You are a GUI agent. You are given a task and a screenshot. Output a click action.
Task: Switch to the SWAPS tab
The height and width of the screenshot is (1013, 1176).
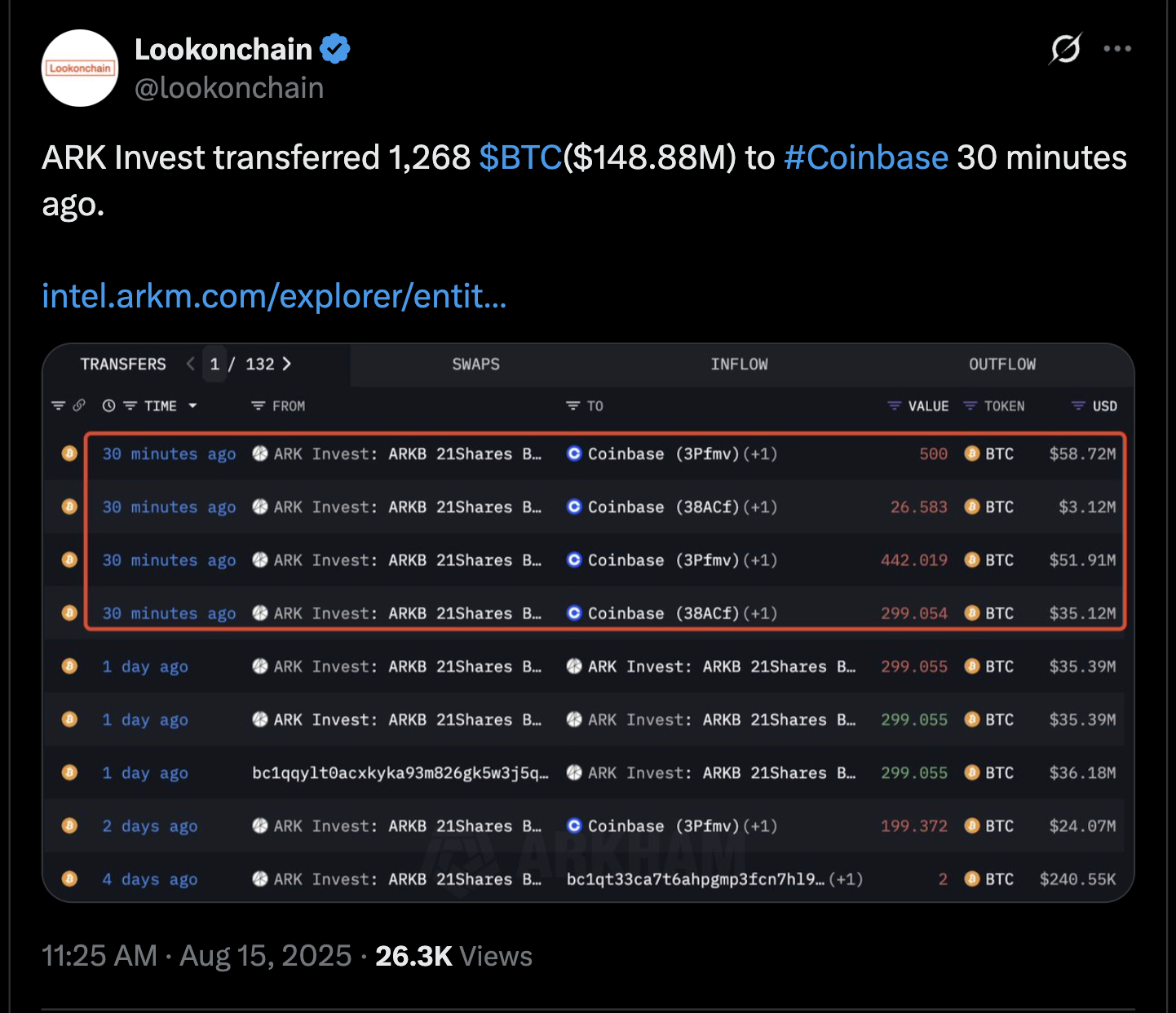(475, 365)
